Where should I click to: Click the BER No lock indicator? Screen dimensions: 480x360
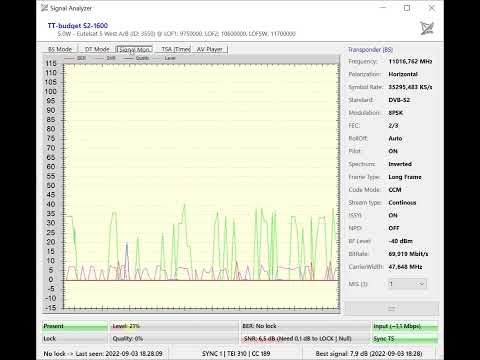(305, 326)
